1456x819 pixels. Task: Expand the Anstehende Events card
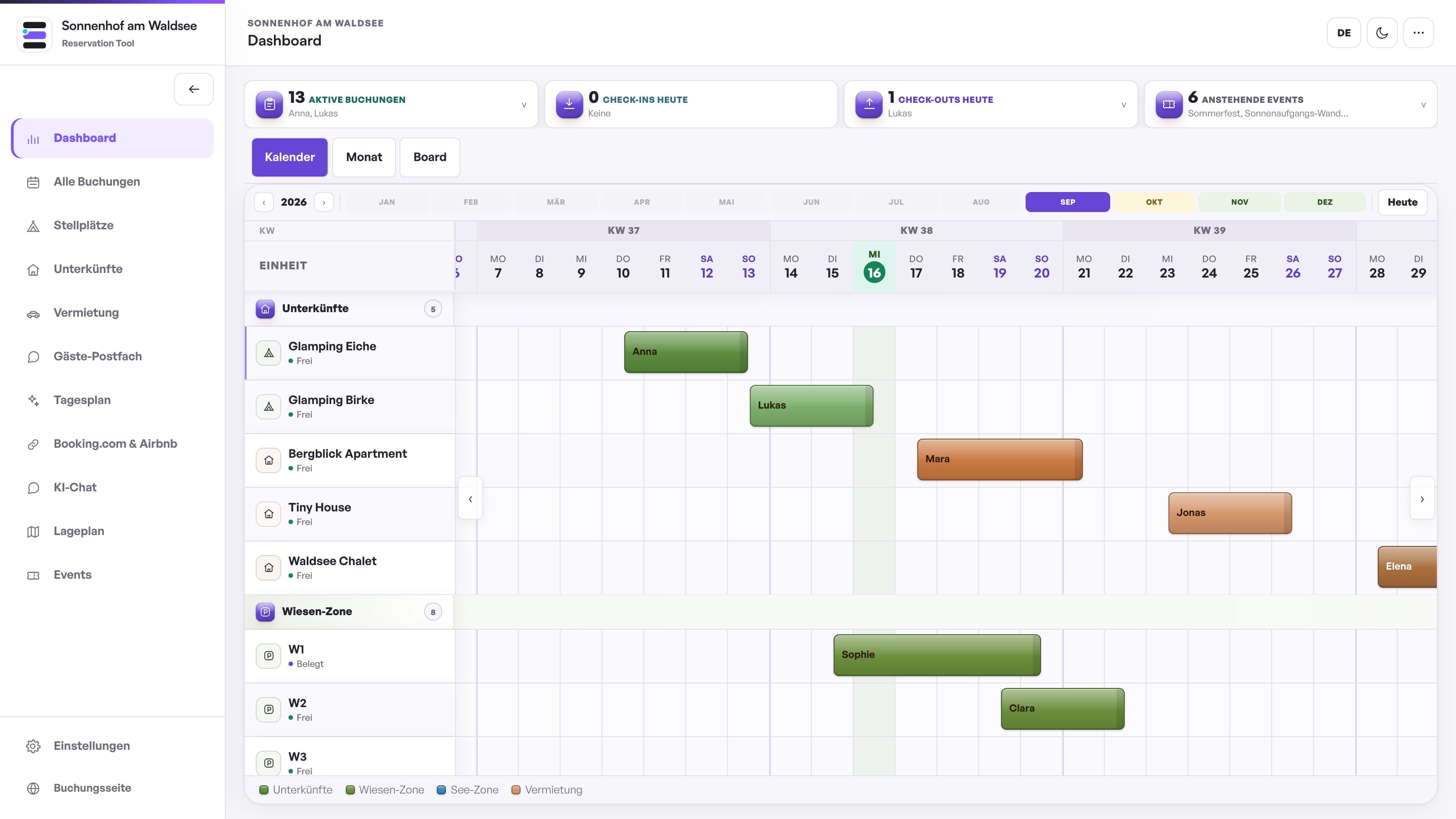click(x=1290, y=105)
